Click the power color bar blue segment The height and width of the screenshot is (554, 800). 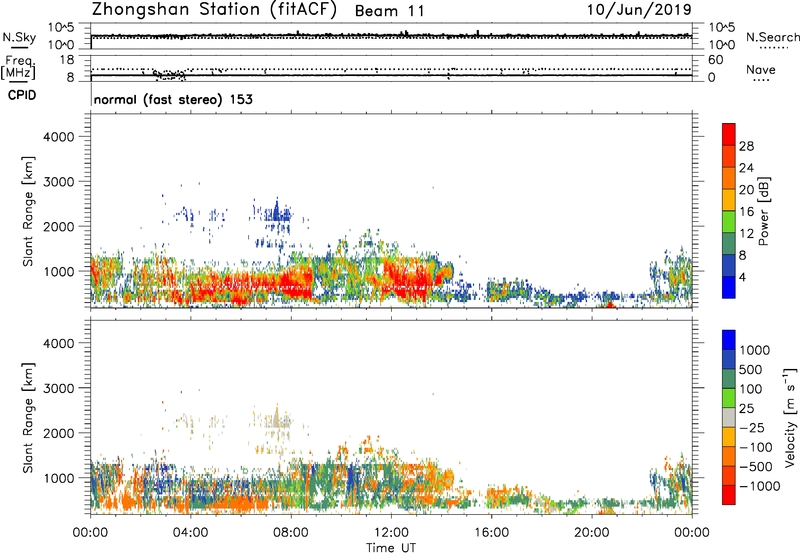pyautogui.click(x=729, y=287)
